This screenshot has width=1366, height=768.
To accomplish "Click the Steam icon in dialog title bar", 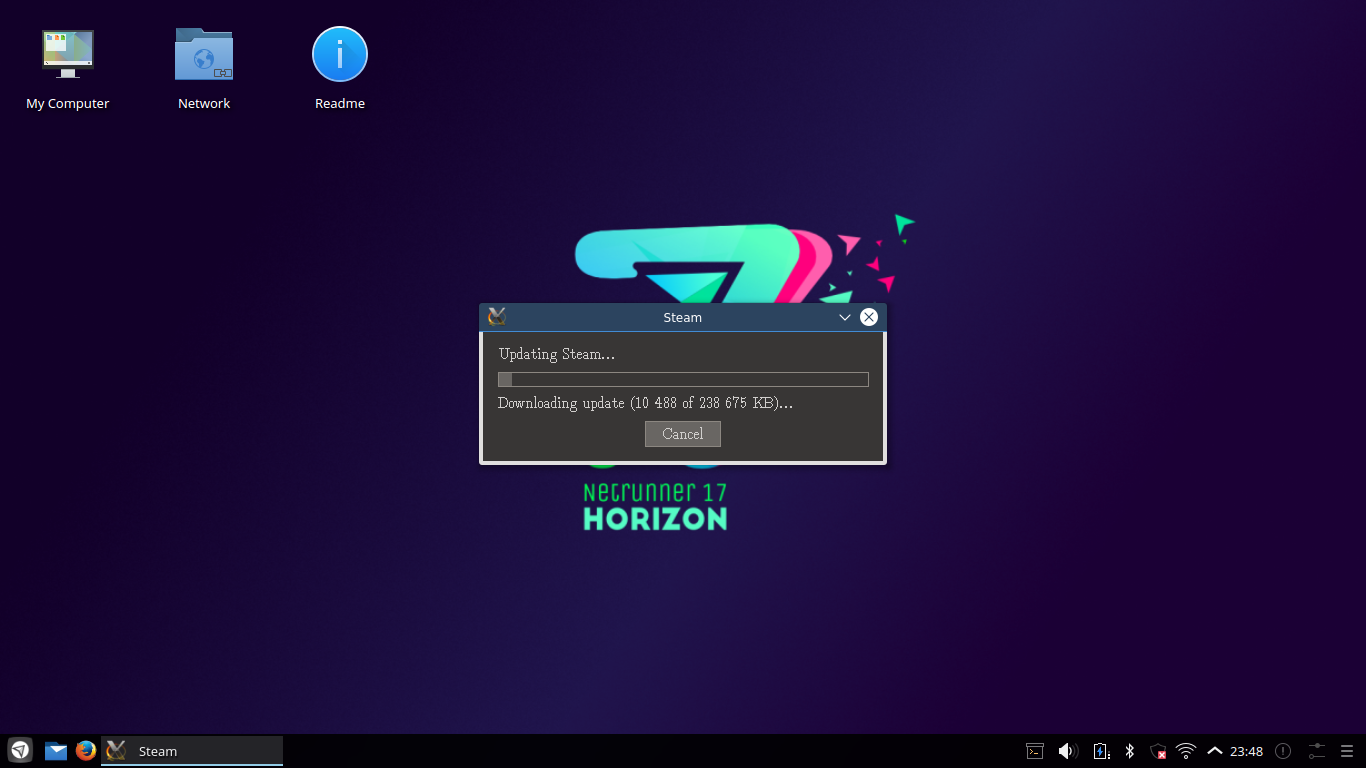I will [497, 317].
